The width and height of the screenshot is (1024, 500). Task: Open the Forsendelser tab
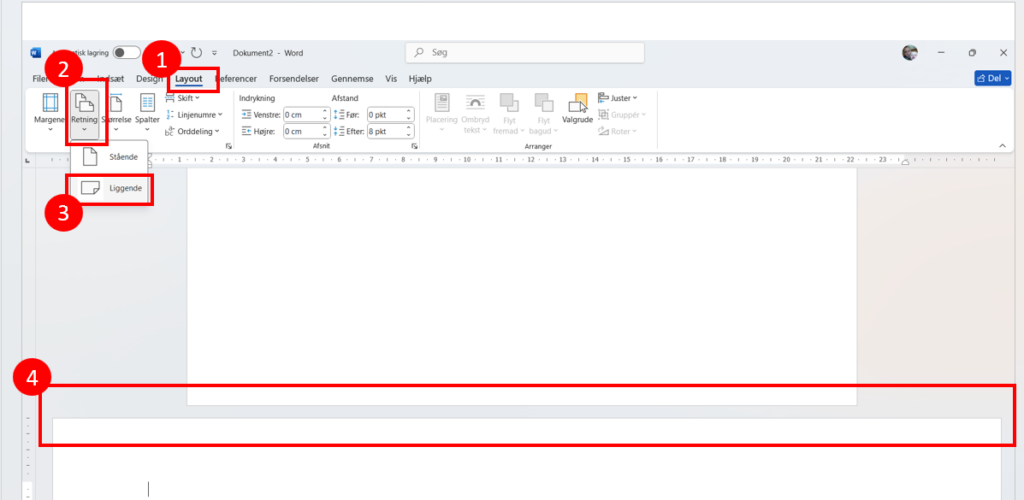(x=294, y=79)
